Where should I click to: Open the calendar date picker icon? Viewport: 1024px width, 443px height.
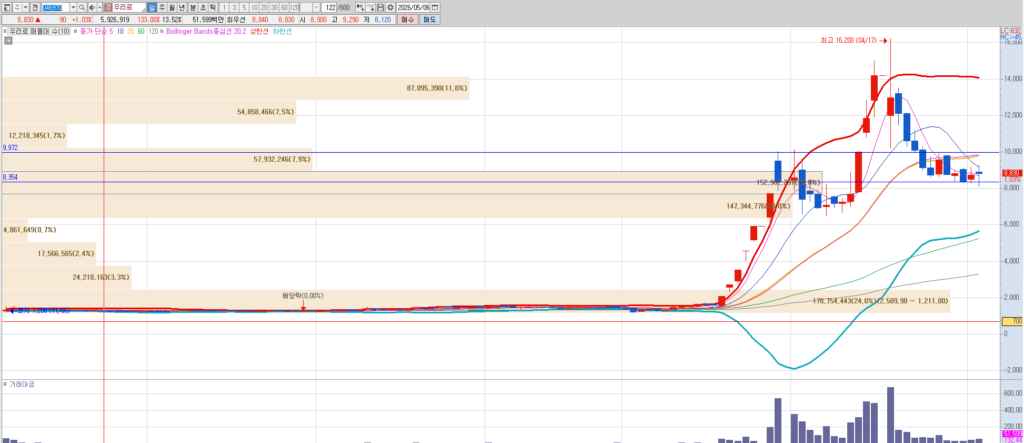click(x=435, y=7)
